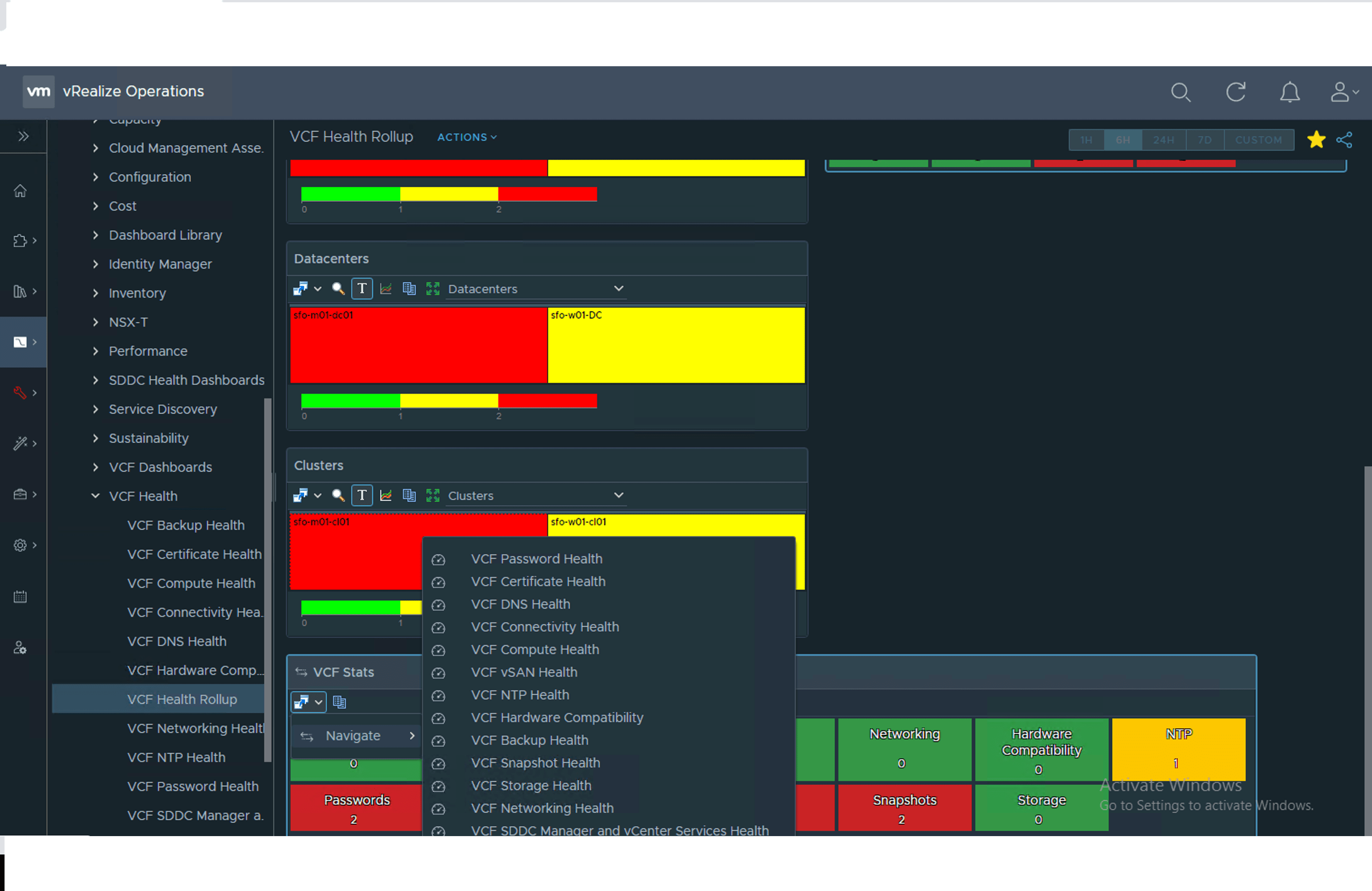This screenshot has width=1372, height=891.
Task: Click the home icon in left rail
Action: (20, 191)
